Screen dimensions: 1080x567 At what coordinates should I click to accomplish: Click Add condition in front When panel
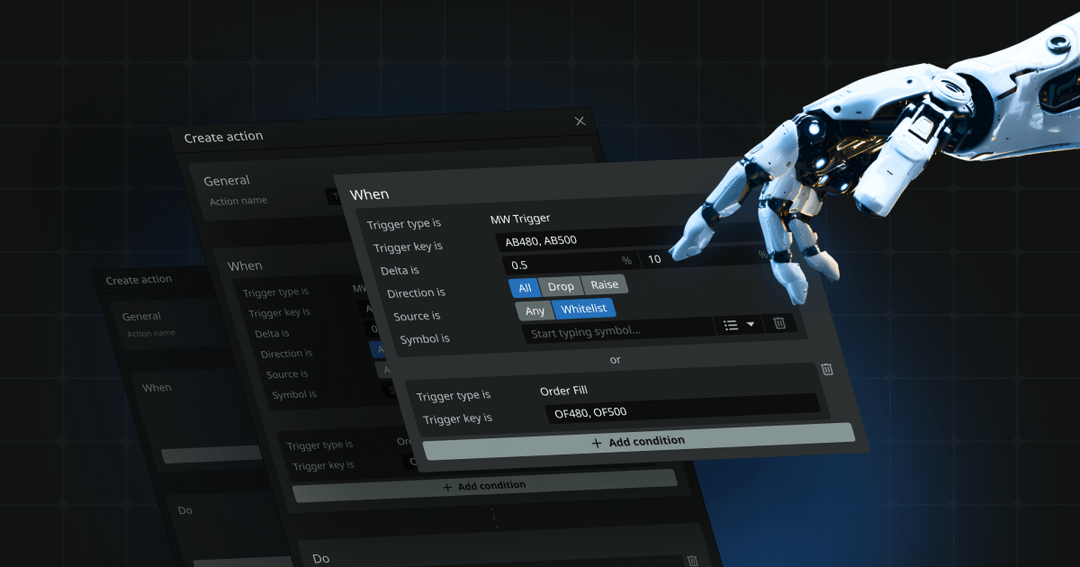tap(638, 442)
